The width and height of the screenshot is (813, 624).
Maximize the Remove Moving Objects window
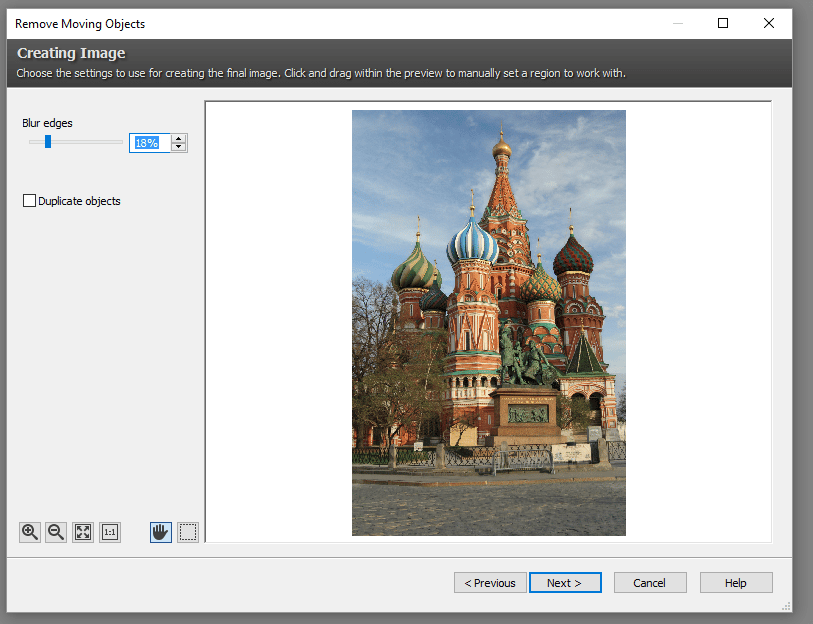(723, 23)
